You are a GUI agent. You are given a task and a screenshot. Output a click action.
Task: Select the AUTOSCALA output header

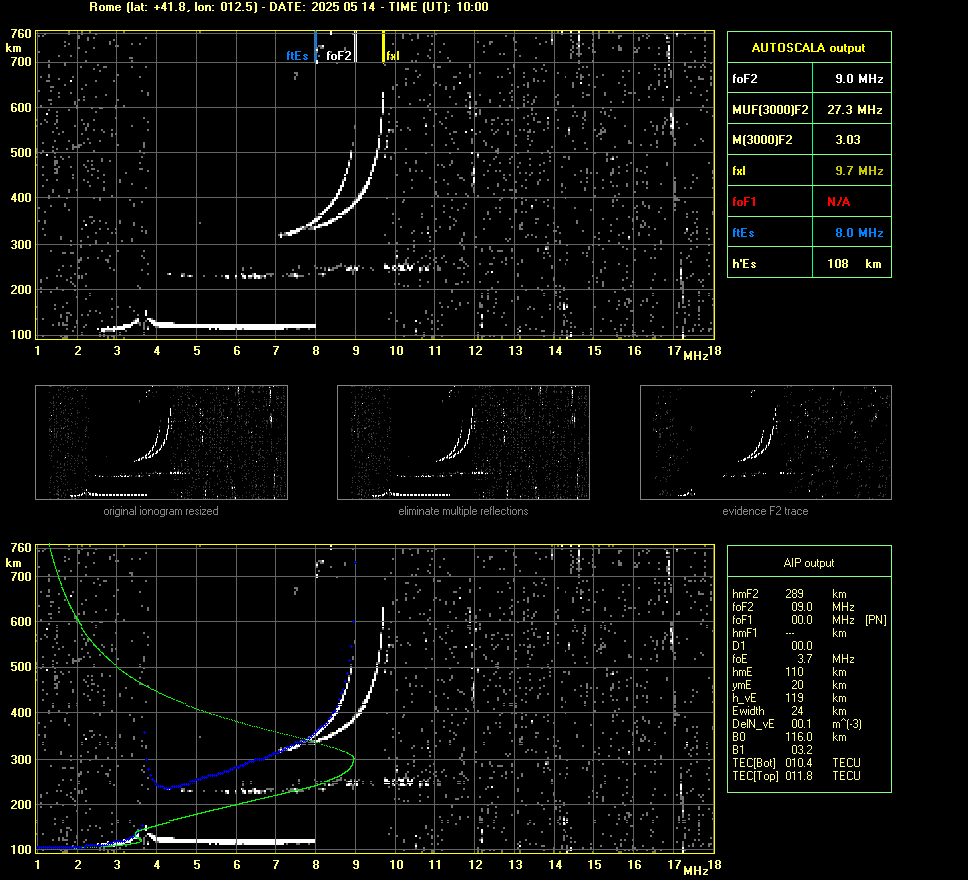coord(808,48)
